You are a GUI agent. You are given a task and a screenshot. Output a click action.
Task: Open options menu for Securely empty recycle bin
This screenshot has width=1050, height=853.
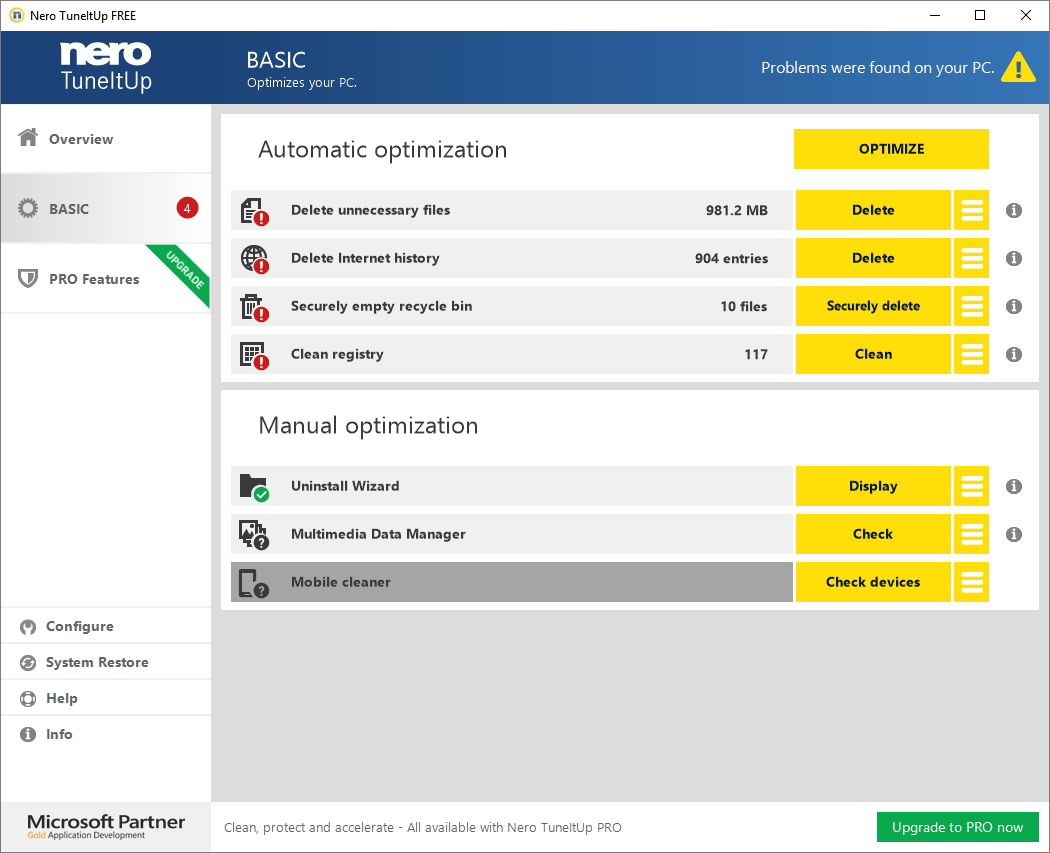click(972, 306)
